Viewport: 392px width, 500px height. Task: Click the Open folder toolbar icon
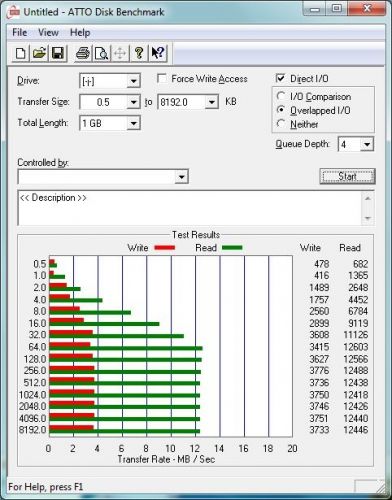click(39, 53)
